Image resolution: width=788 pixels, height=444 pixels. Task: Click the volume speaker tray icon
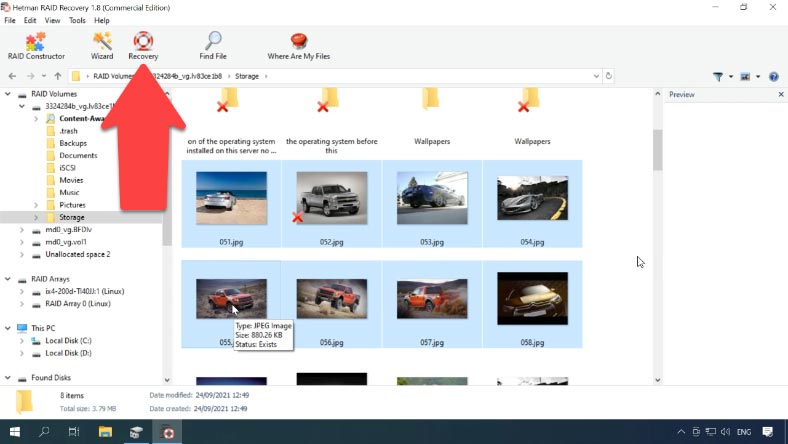[x=725, y=432]
